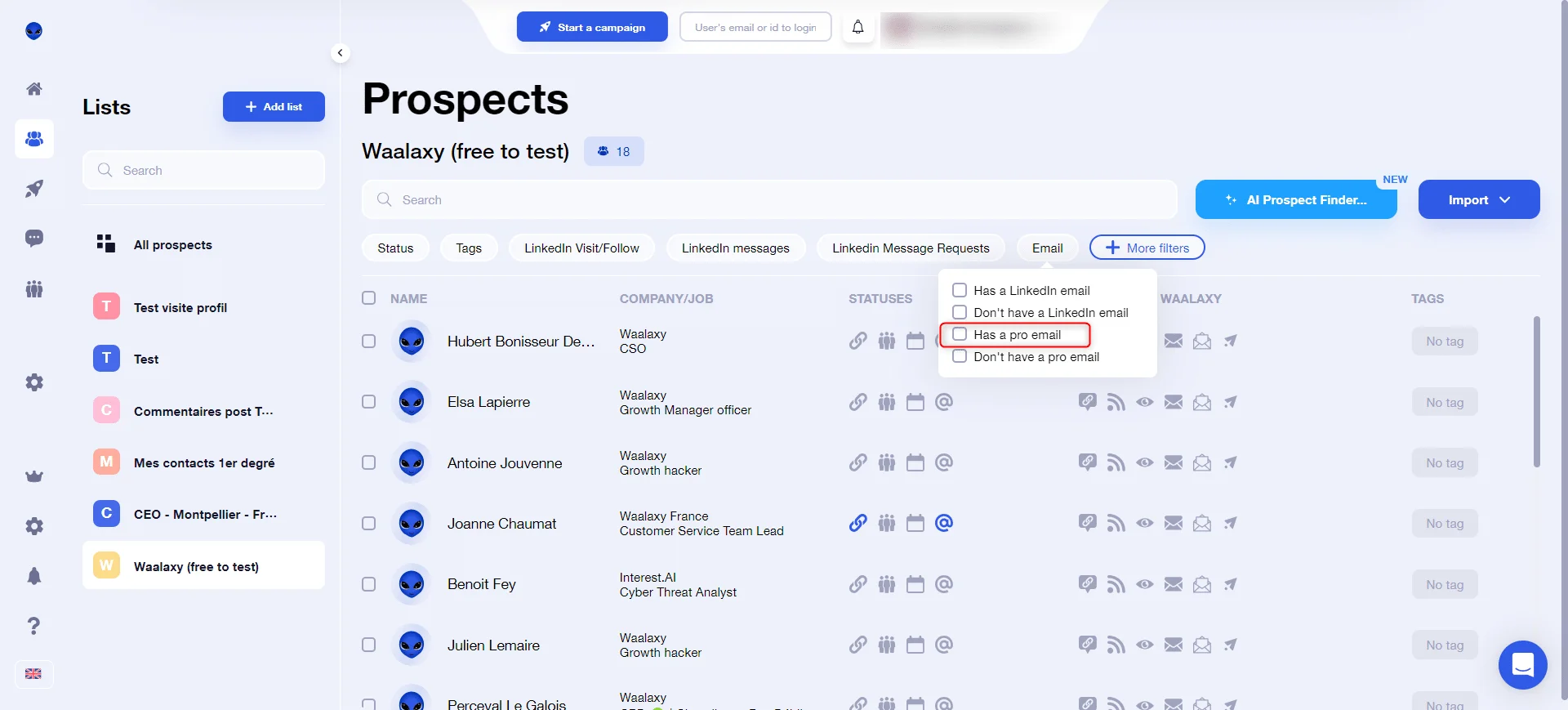Open the list named Test
This screenshot has width=1568, height=710.
(x=204, y=359)
